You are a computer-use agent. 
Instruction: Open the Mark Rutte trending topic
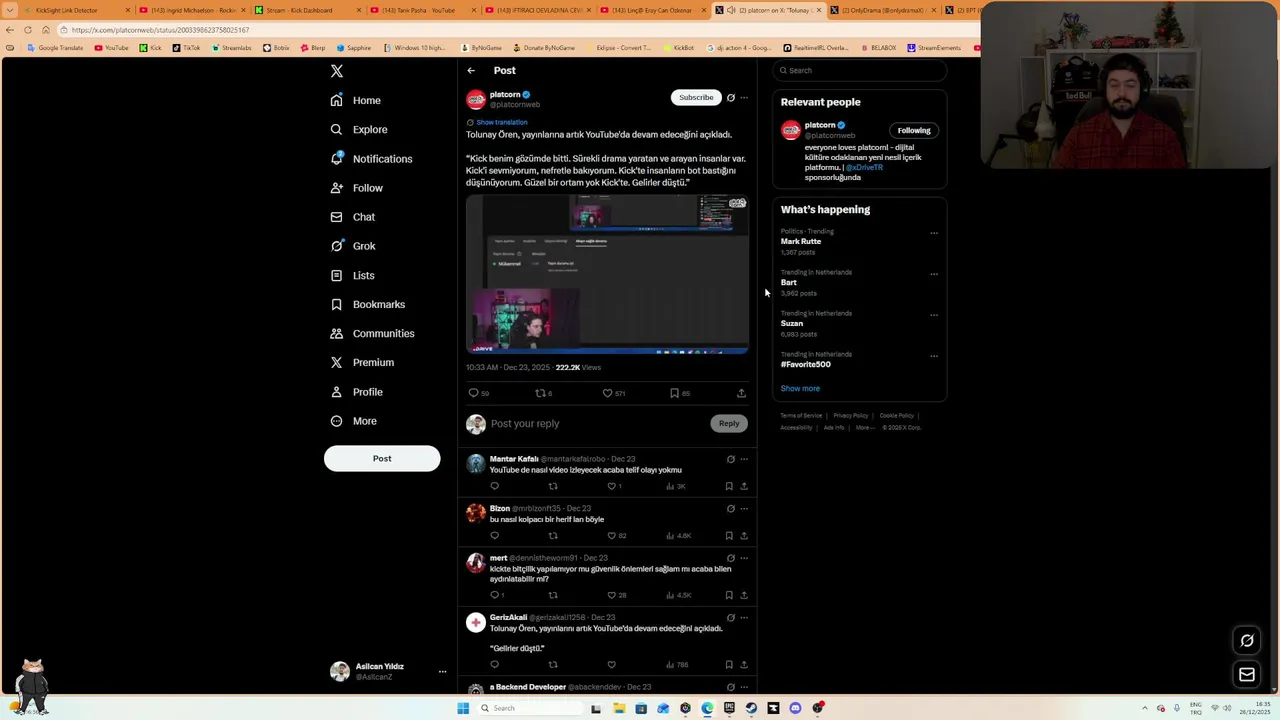click(x=801, y=242)
